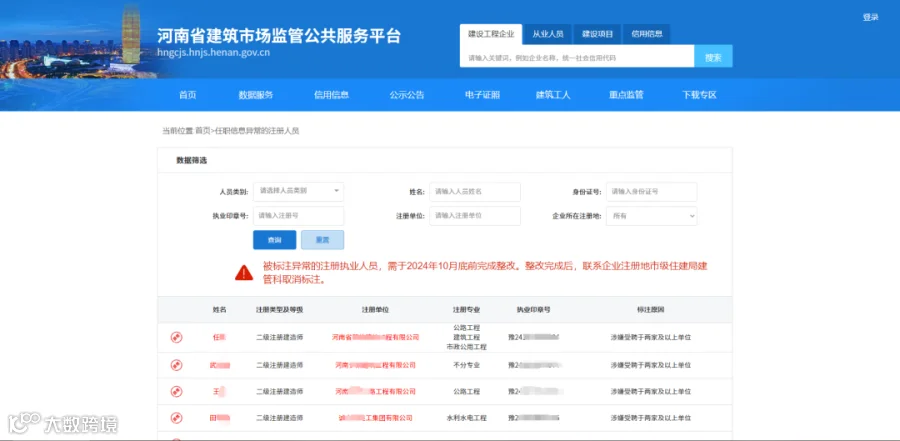Click the red name link starting 武
The height and width of the screenshot is (441, 900).
(220, 365)
